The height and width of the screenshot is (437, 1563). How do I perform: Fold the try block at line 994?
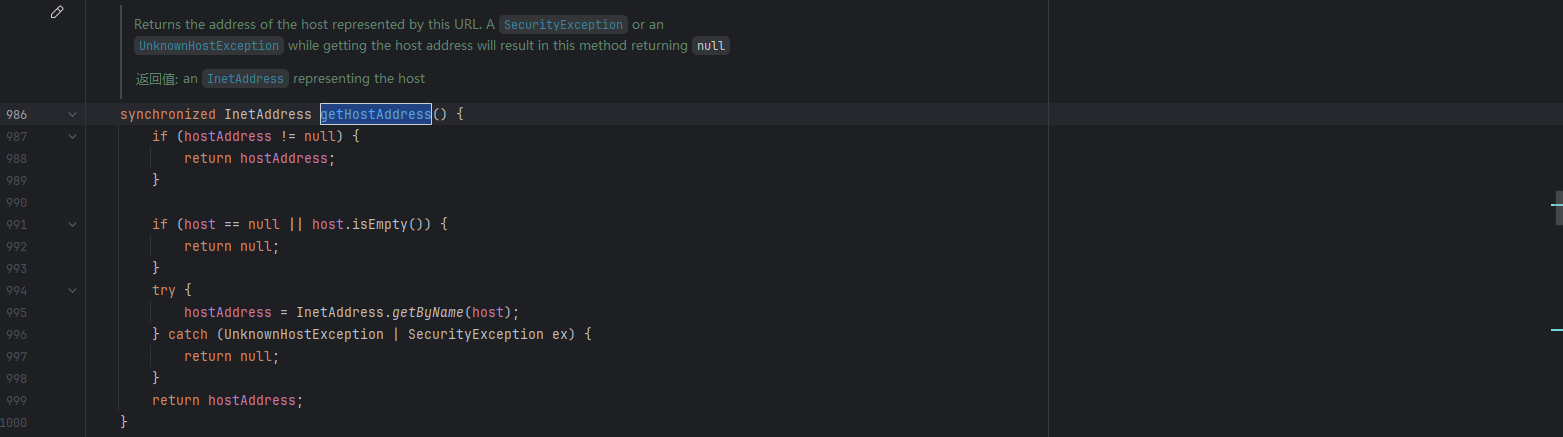click(x=72, y=291)
